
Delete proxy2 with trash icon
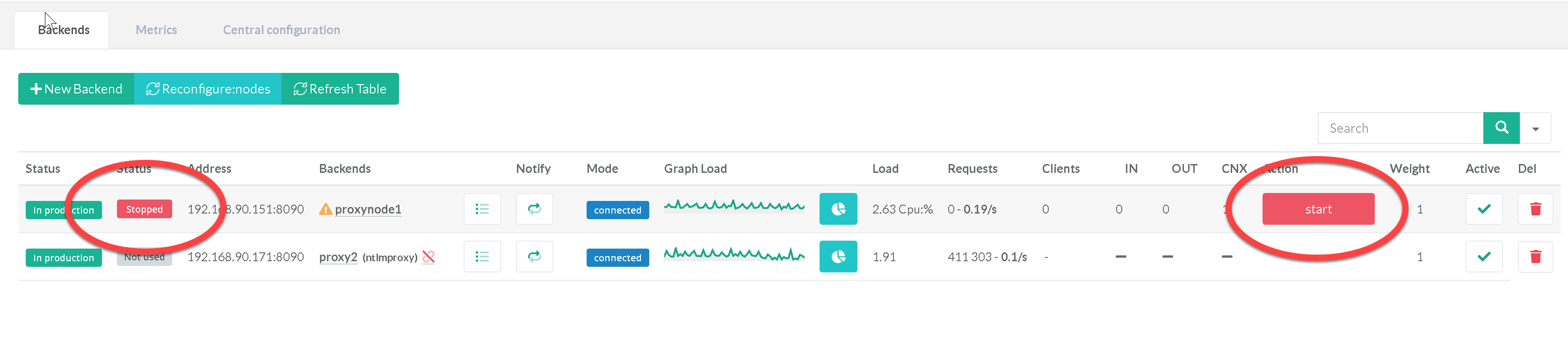click(x=1535, y=257)
